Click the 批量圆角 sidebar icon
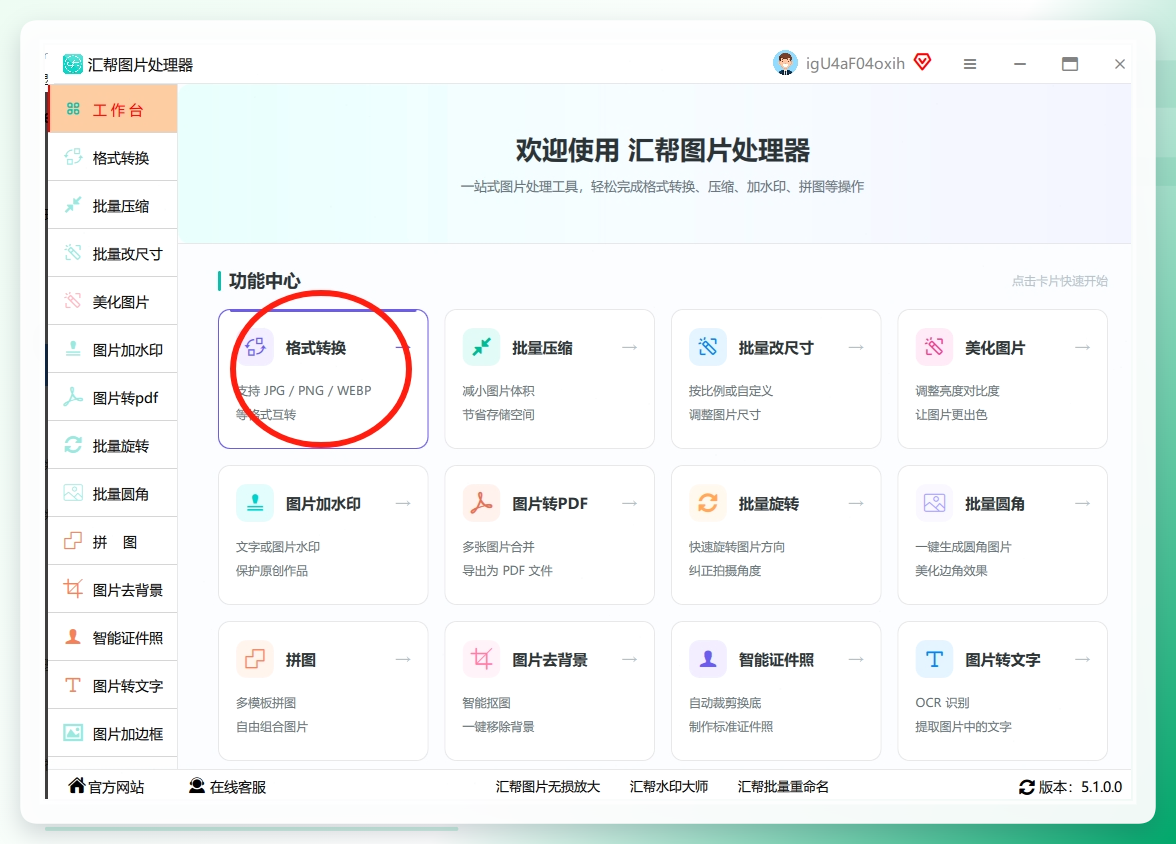Screen dimensions: 1176x844 [73, 493]
